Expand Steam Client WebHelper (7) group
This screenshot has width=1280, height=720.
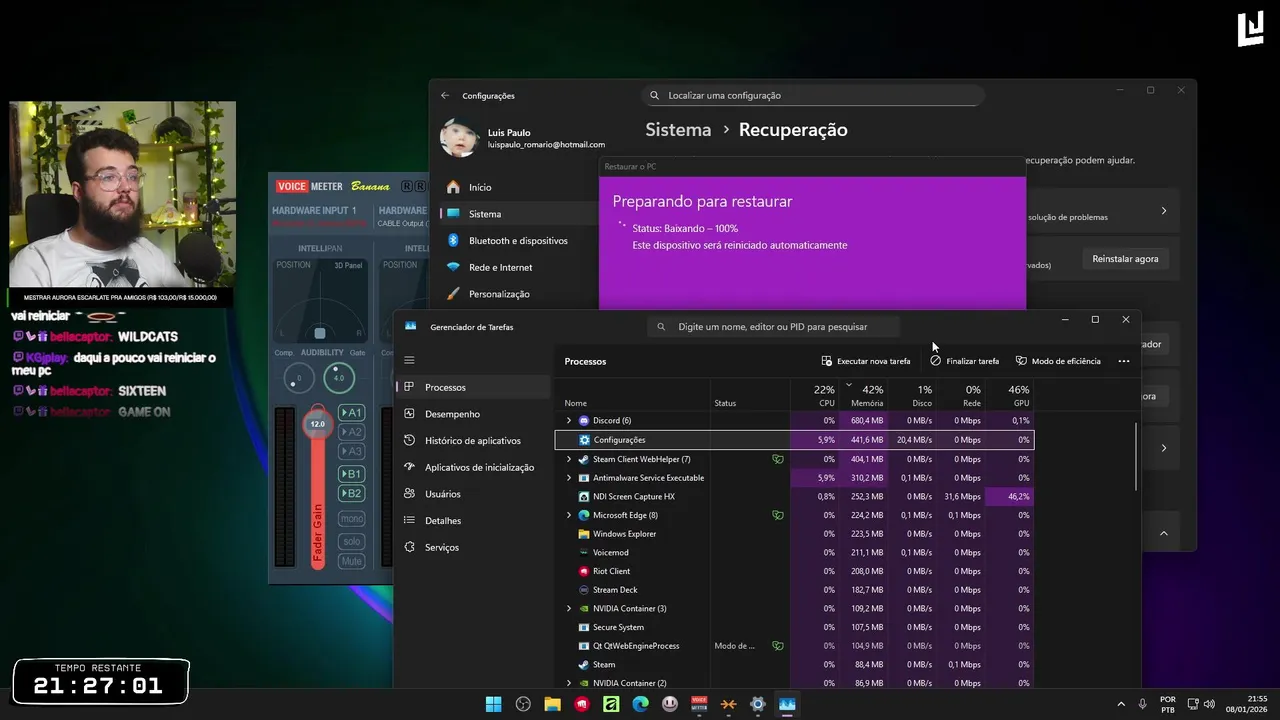(569, 459)
